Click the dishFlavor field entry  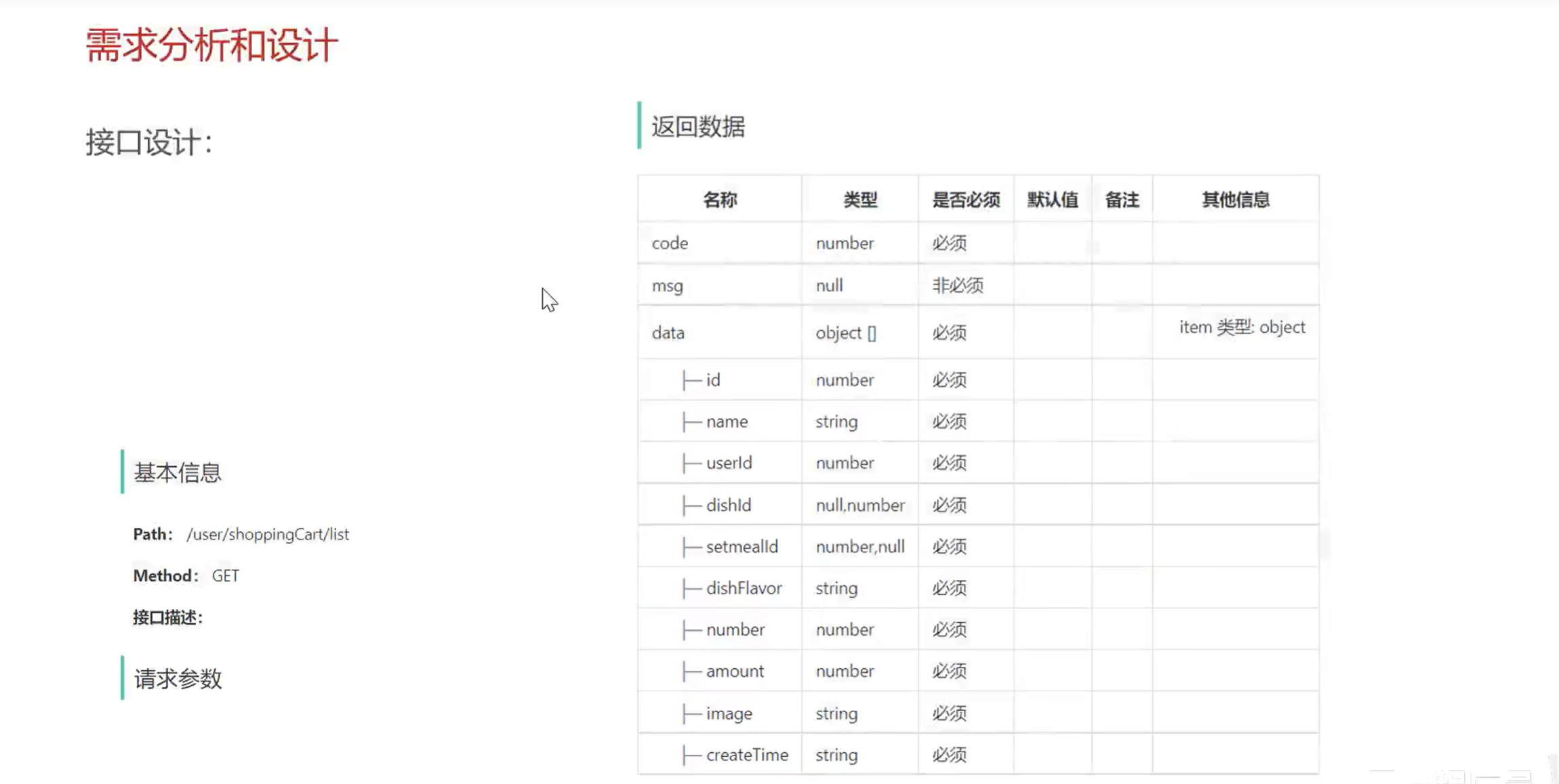click(x=744, y=588)
